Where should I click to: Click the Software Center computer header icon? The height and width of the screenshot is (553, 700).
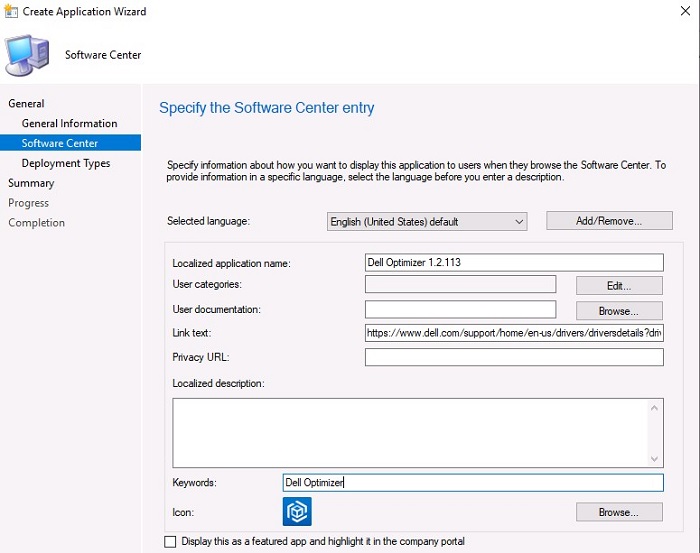(27, 55)
